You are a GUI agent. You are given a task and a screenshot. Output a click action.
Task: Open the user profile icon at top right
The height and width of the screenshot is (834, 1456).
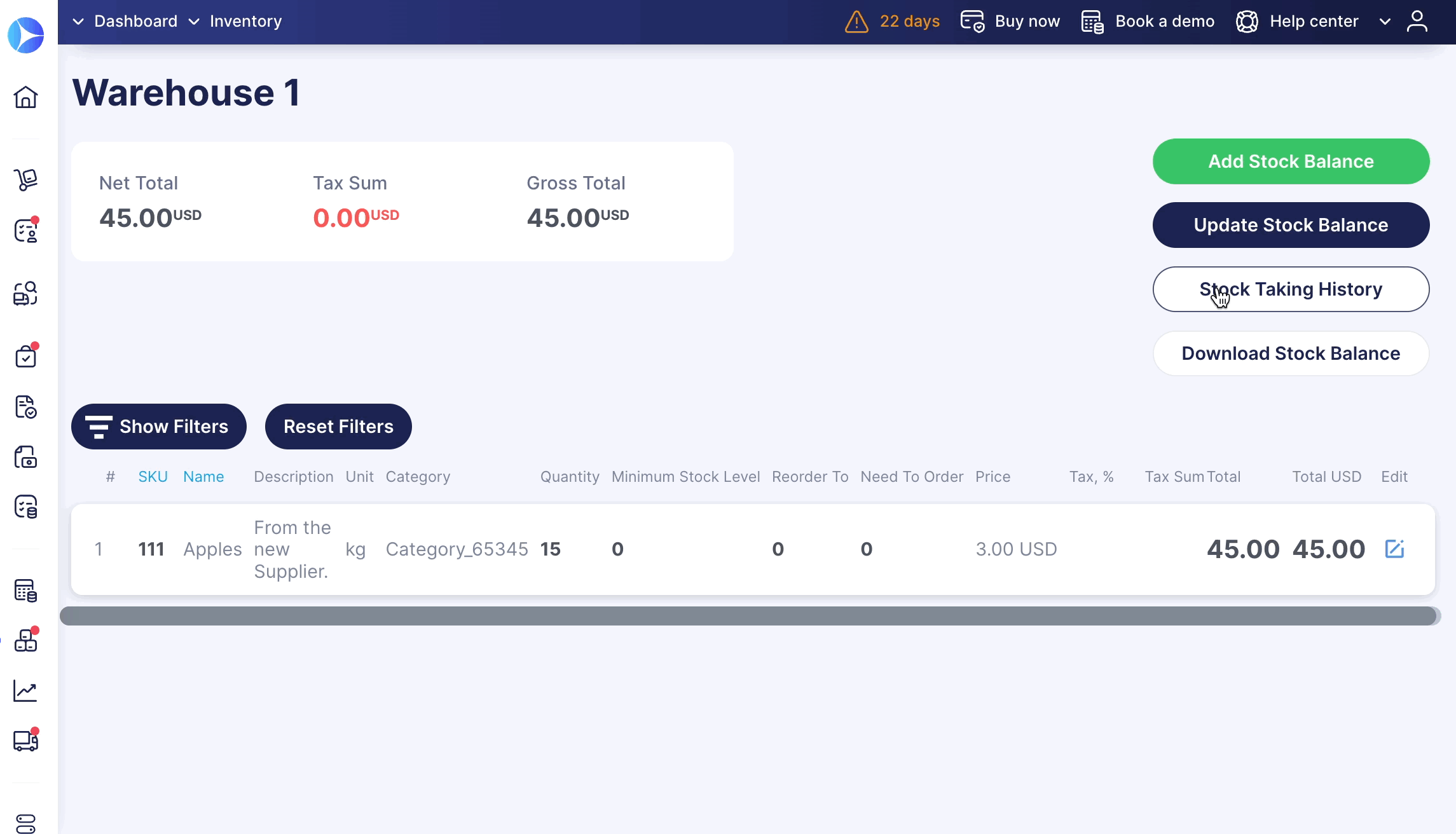coord(1417,21)
